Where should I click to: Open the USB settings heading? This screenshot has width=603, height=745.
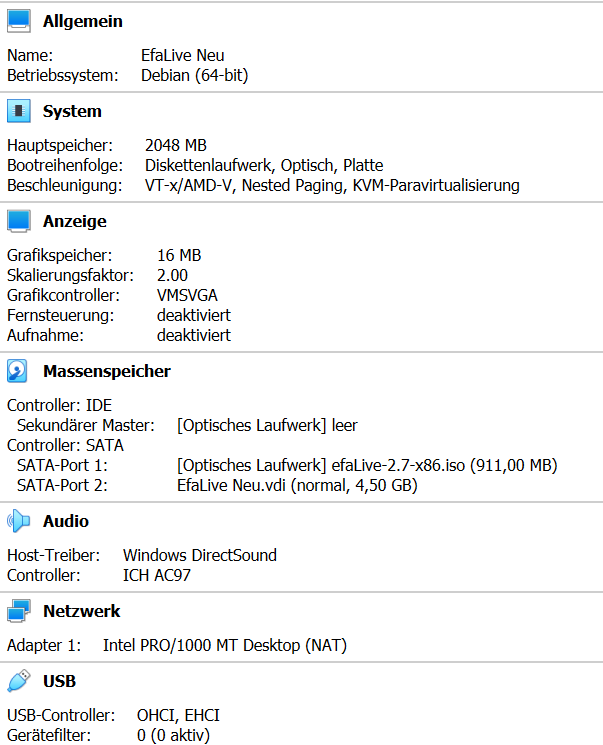coord(59,681)
